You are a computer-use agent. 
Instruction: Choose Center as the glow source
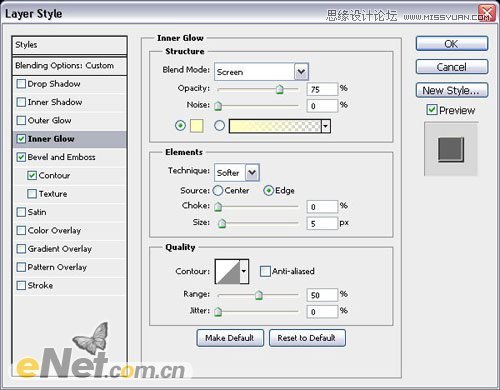coord(218,191)
